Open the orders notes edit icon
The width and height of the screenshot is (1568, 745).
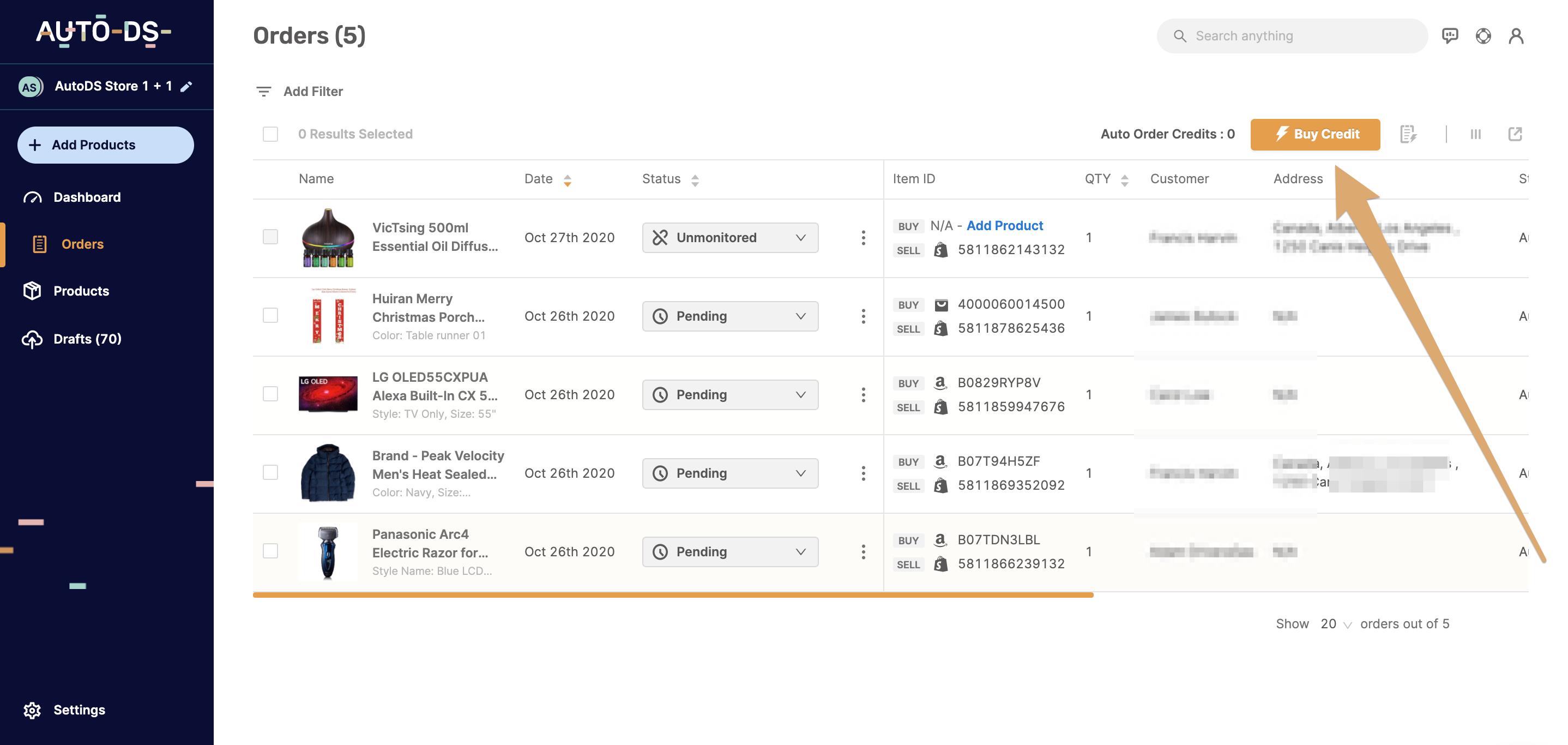pos(1407,134)
